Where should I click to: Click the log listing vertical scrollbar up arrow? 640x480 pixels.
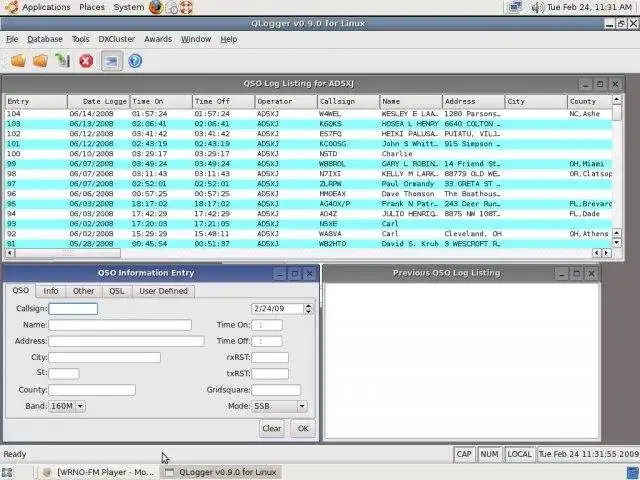point(617,100)
